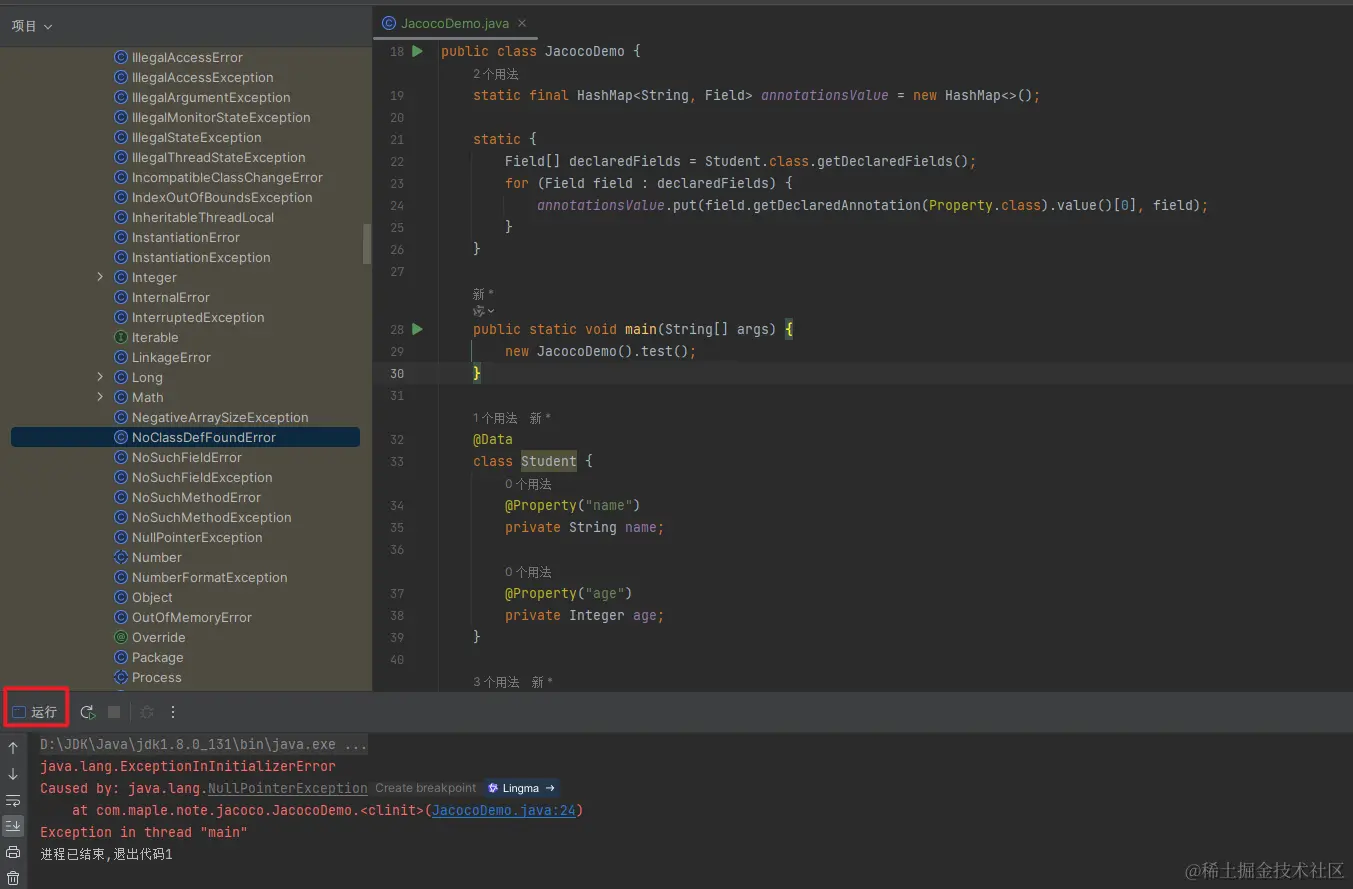Click the print icon in console sidebar
This screenshot has height=889, width=1353.
[x=13, y=852]
